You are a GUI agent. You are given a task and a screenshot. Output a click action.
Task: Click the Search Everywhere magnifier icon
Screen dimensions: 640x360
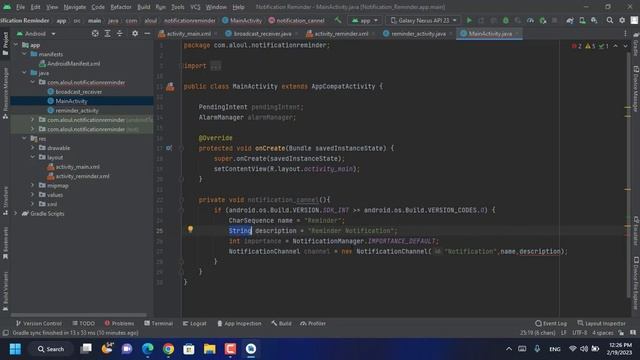610,20
